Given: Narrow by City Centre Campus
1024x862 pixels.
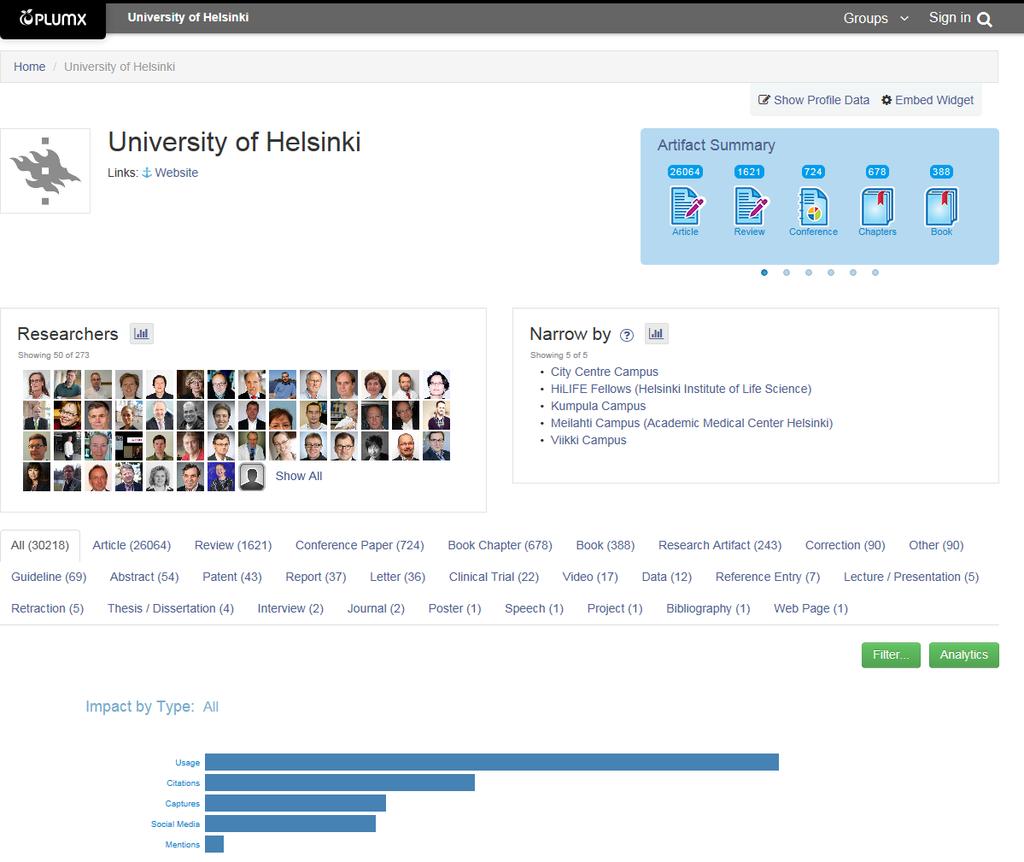Looking at the screenshot, I should pos(604,372).
